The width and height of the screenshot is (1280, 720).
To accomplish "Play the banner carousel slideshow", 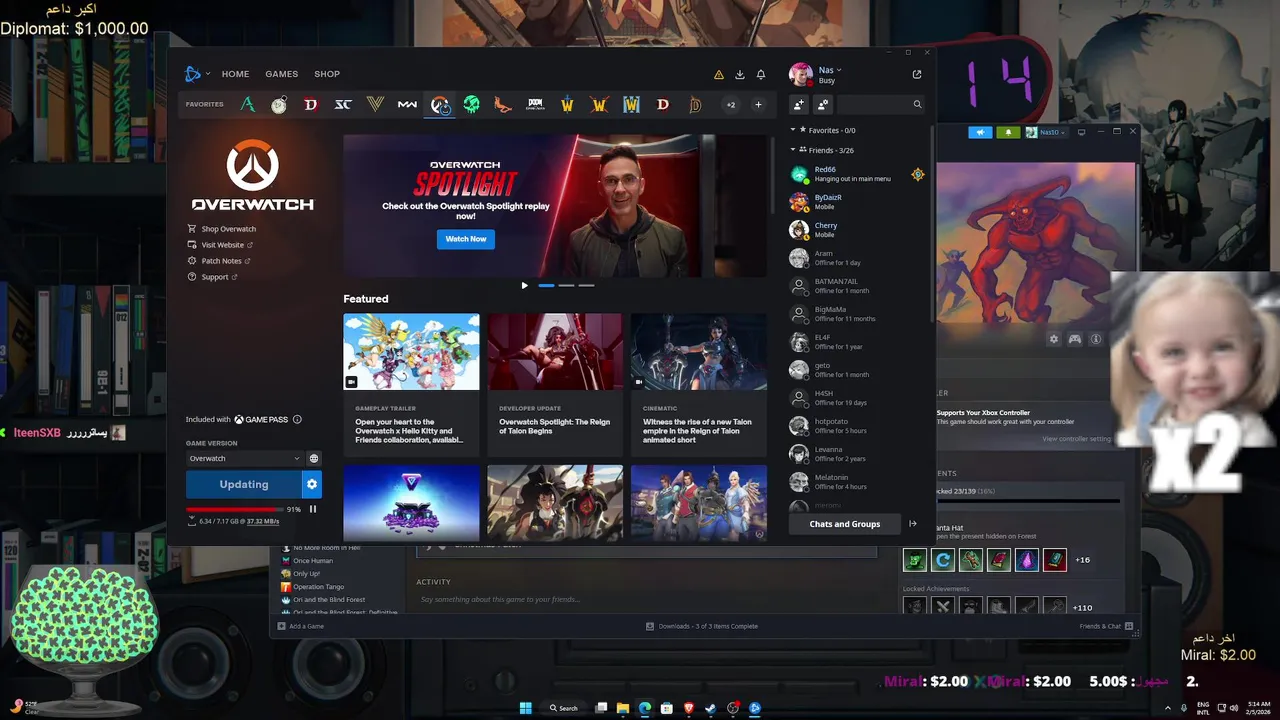I will tap(524, 286).
